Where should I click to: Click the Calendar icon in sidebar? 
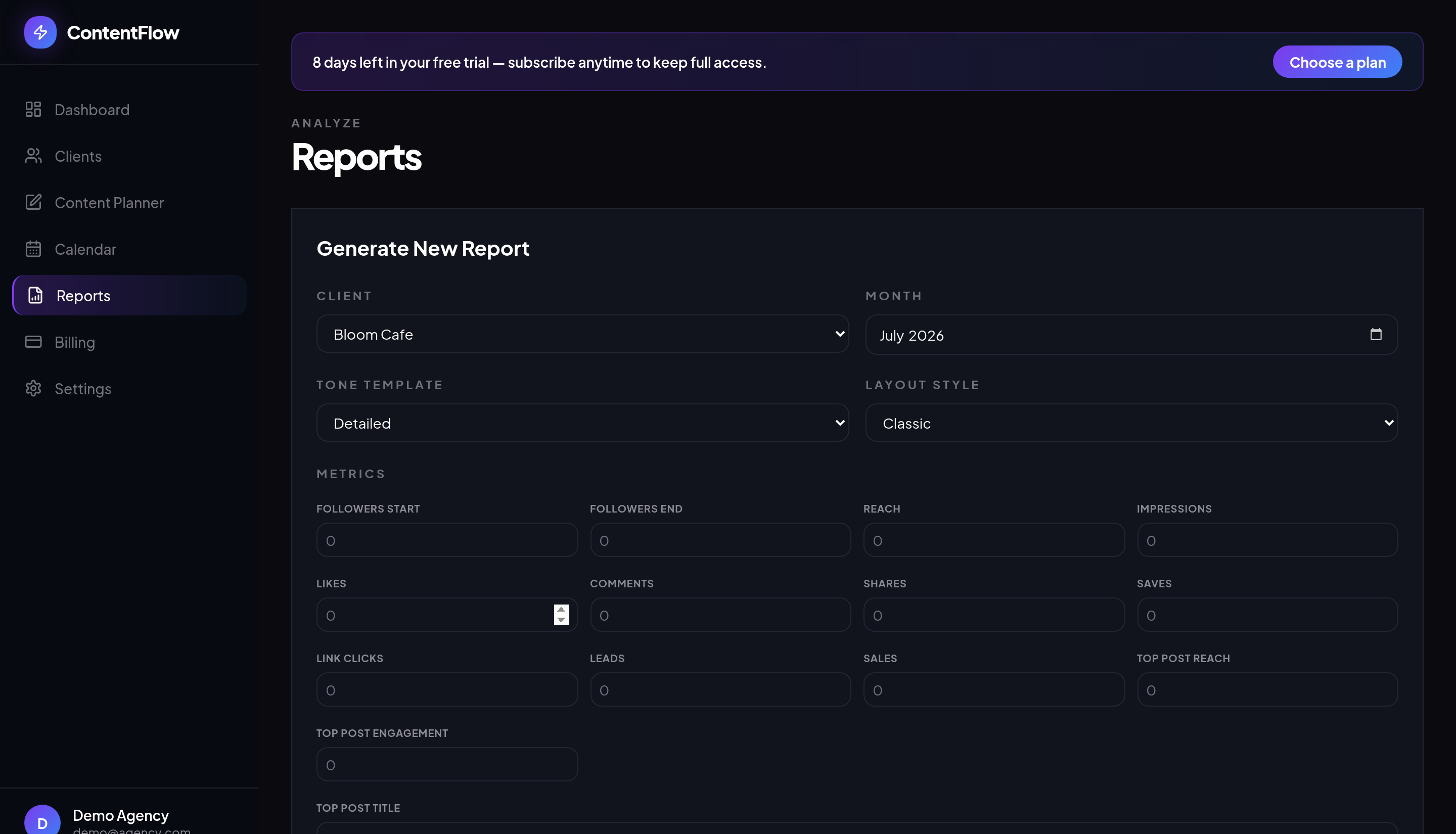click(33, 249)
